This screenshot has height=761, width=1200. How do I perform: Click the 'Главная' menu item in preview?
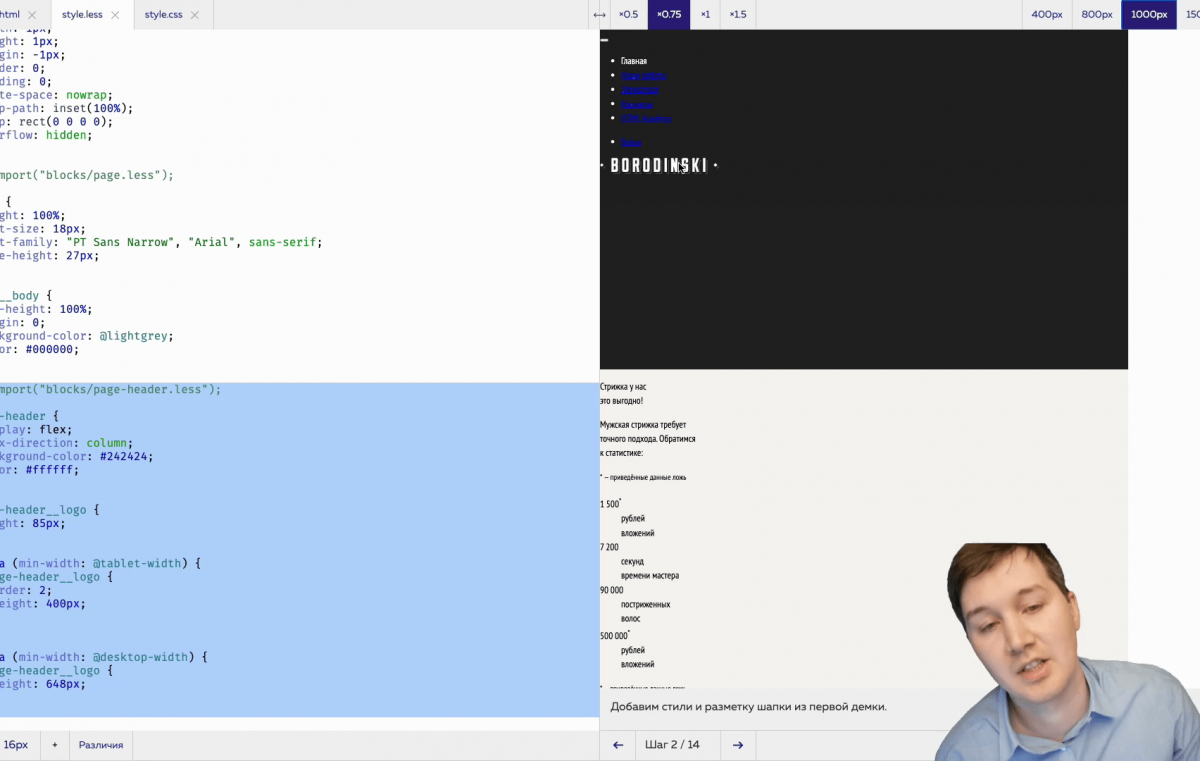click(634, 61)
